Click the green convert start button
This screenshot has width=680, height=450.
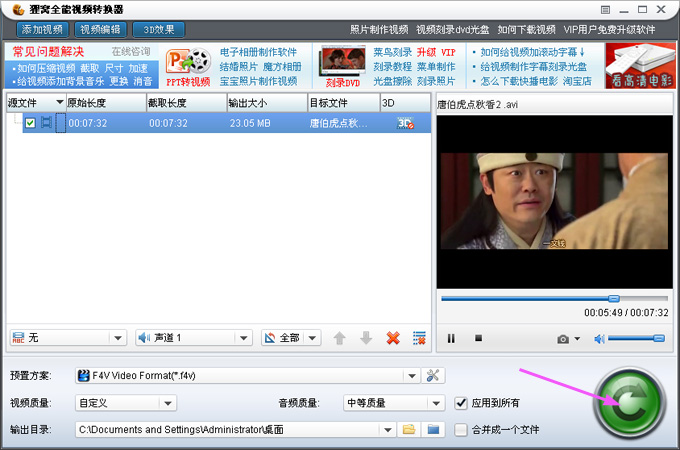tap(629, 403)
